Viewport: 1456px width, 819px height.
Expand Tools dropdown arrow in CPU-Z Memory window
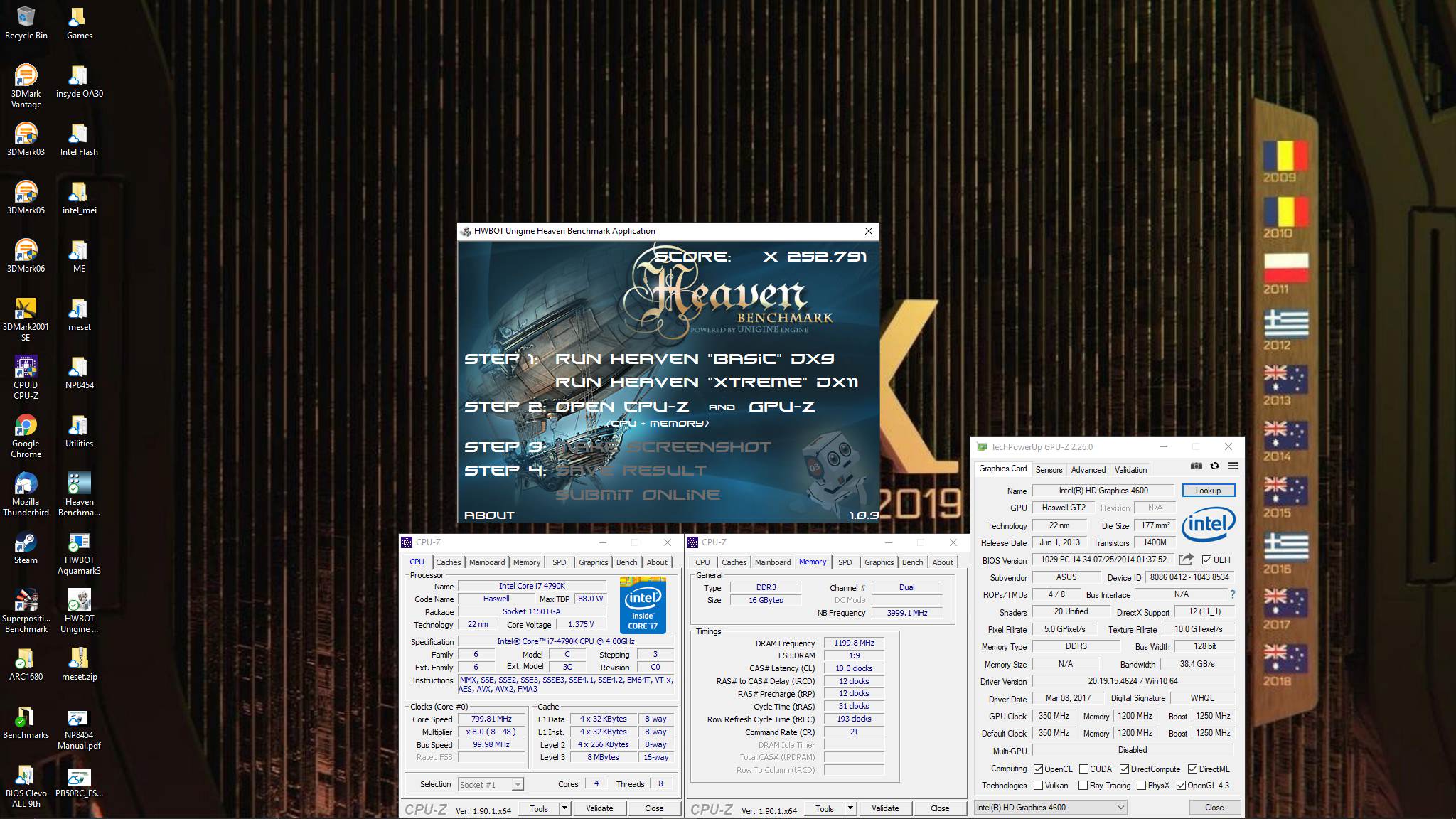(850, 808)
